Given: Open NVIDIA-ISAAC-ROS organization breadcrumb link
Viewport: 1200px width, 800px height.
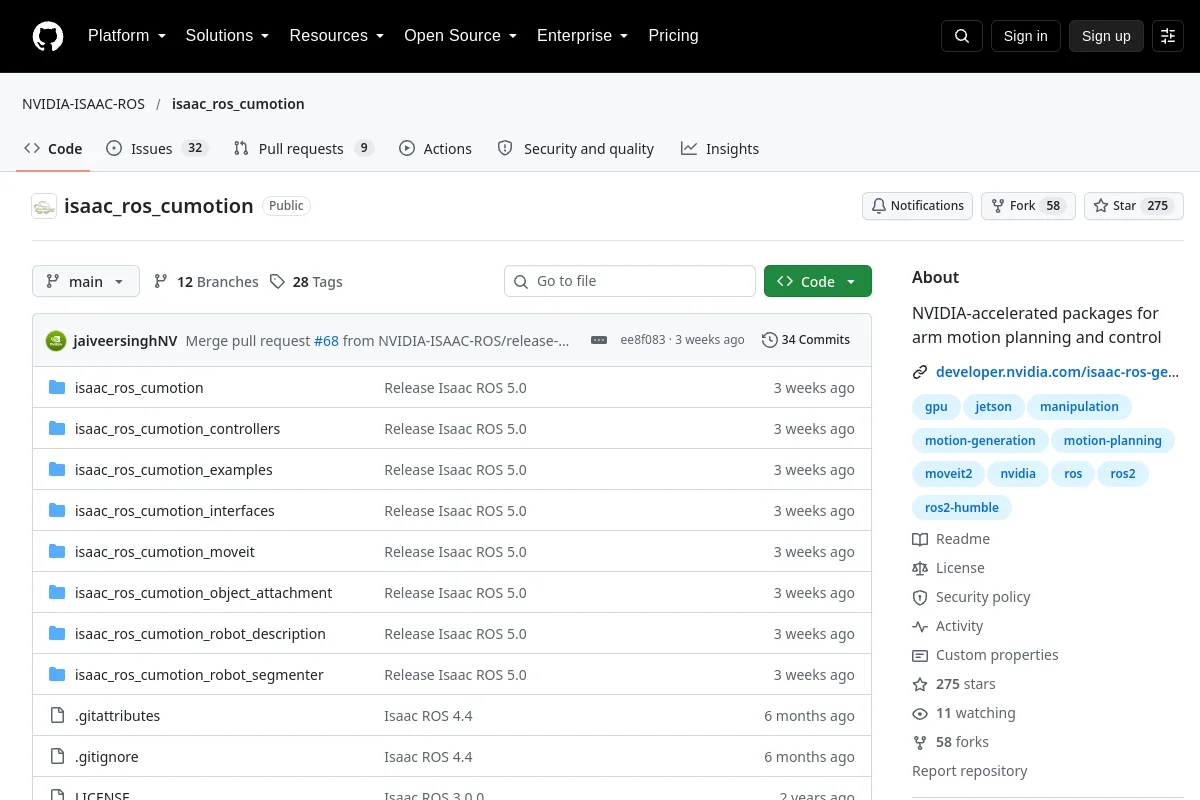Looking at the screenshot, I should pyautogui.click(x=84, y=104).
